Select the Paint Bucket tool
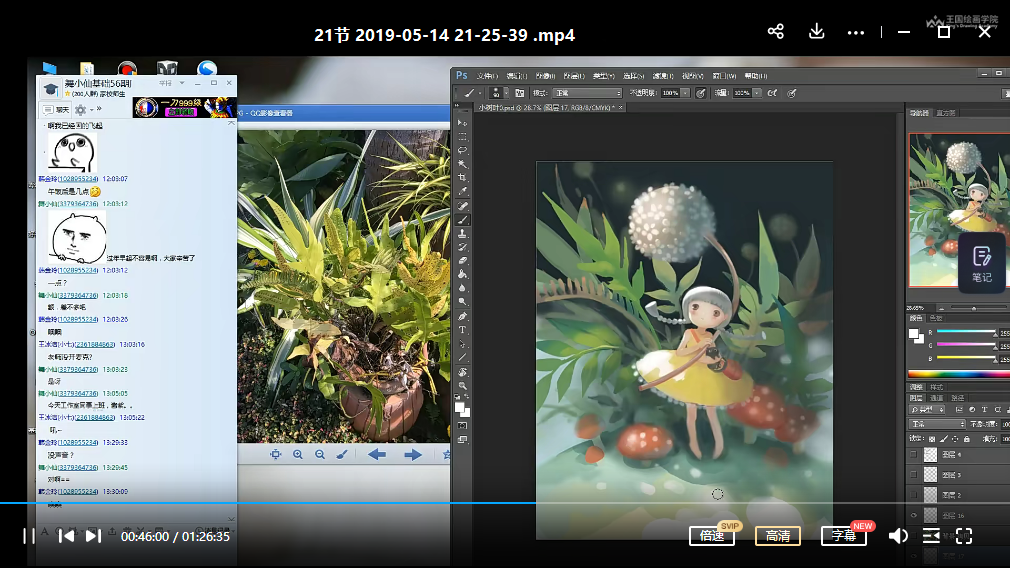This screenshot has height=568, width=1010. pyautogui.click(x=462, y=274)
